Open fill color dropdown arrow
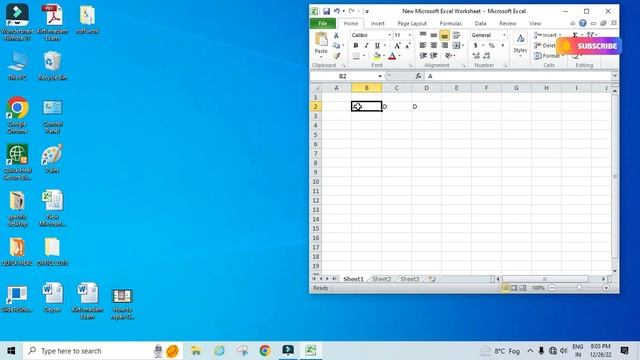This screenshot has width=640, height=360. point(384,56)
